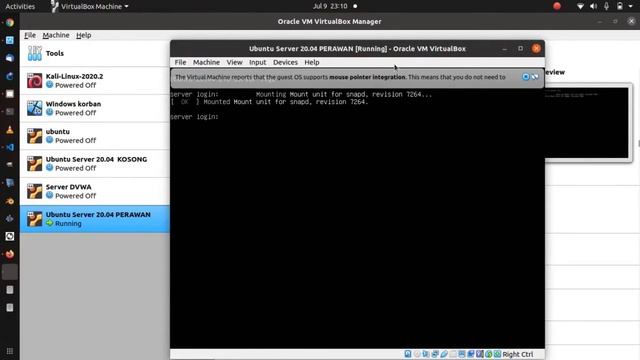Select the Server DVWA machine
Viewport: 640px width, 360px height.
coord(95,191)
